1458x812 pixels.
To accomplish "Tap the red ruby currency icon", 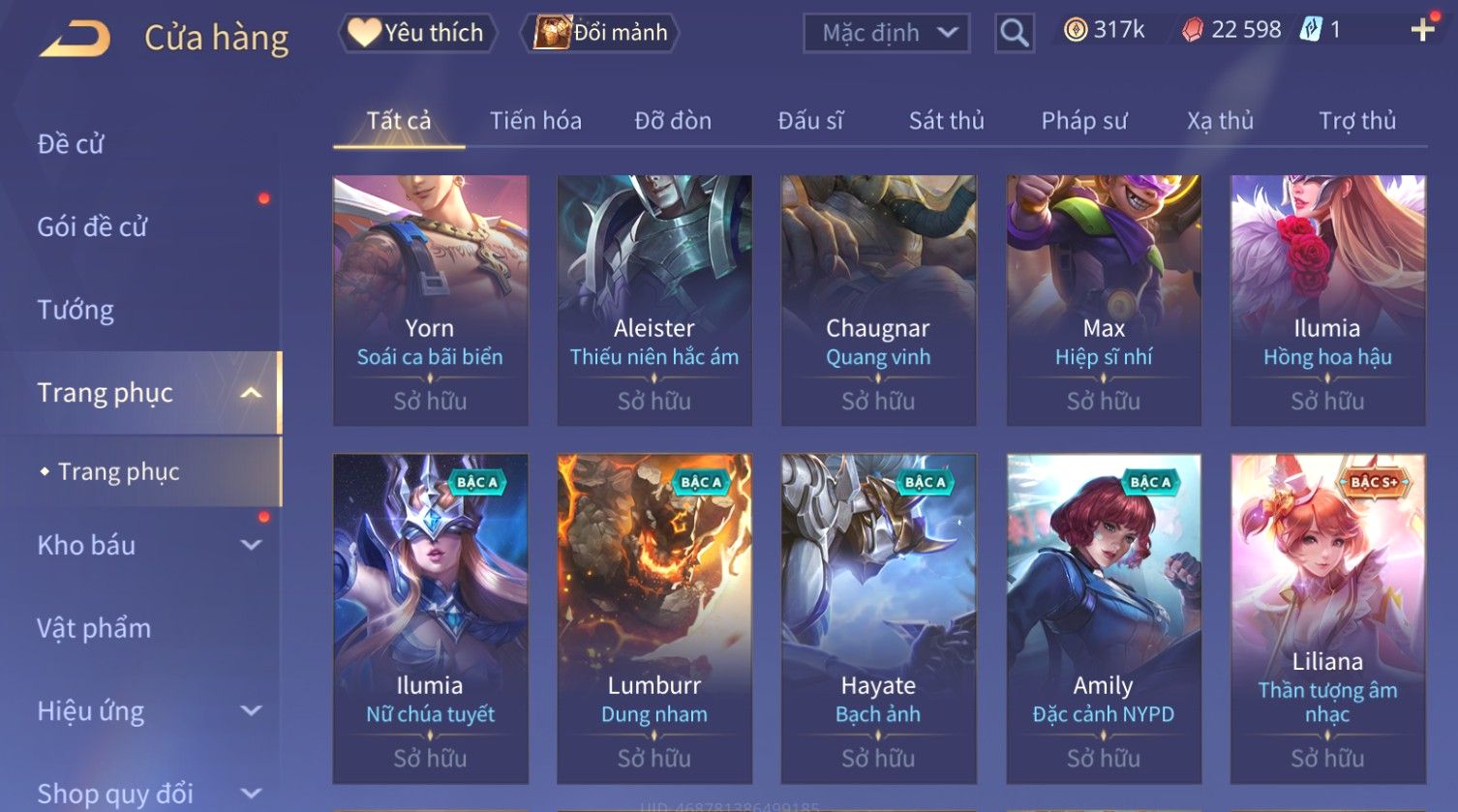I will [1193, 30].
